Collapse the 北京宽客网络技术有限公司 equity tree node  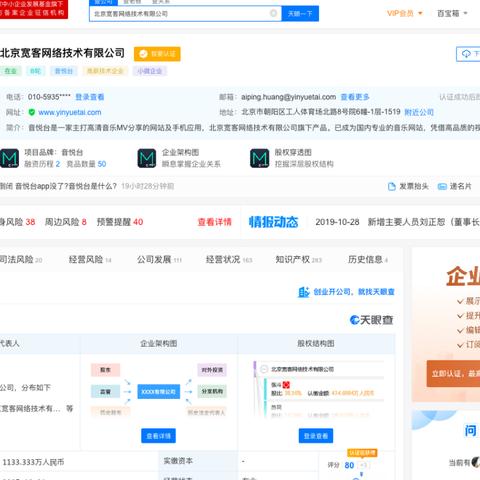click(264, 369)
